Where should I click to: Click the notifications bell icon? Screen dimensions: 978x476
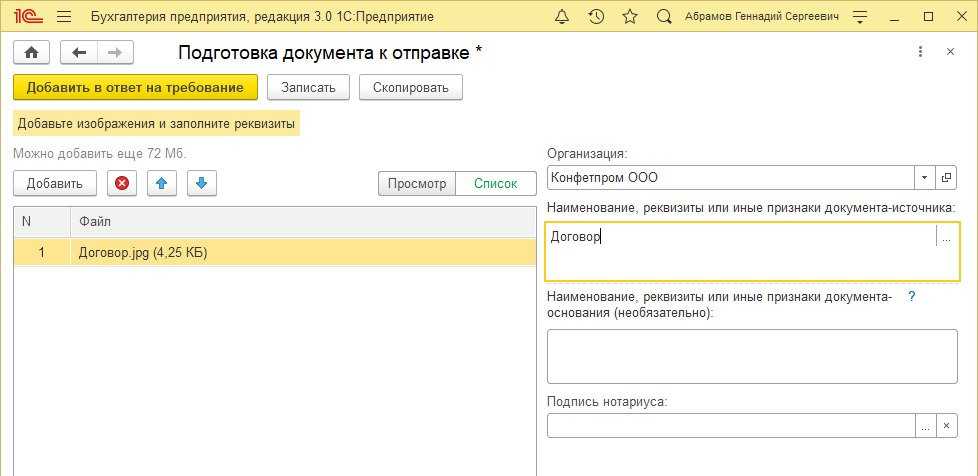562,17
